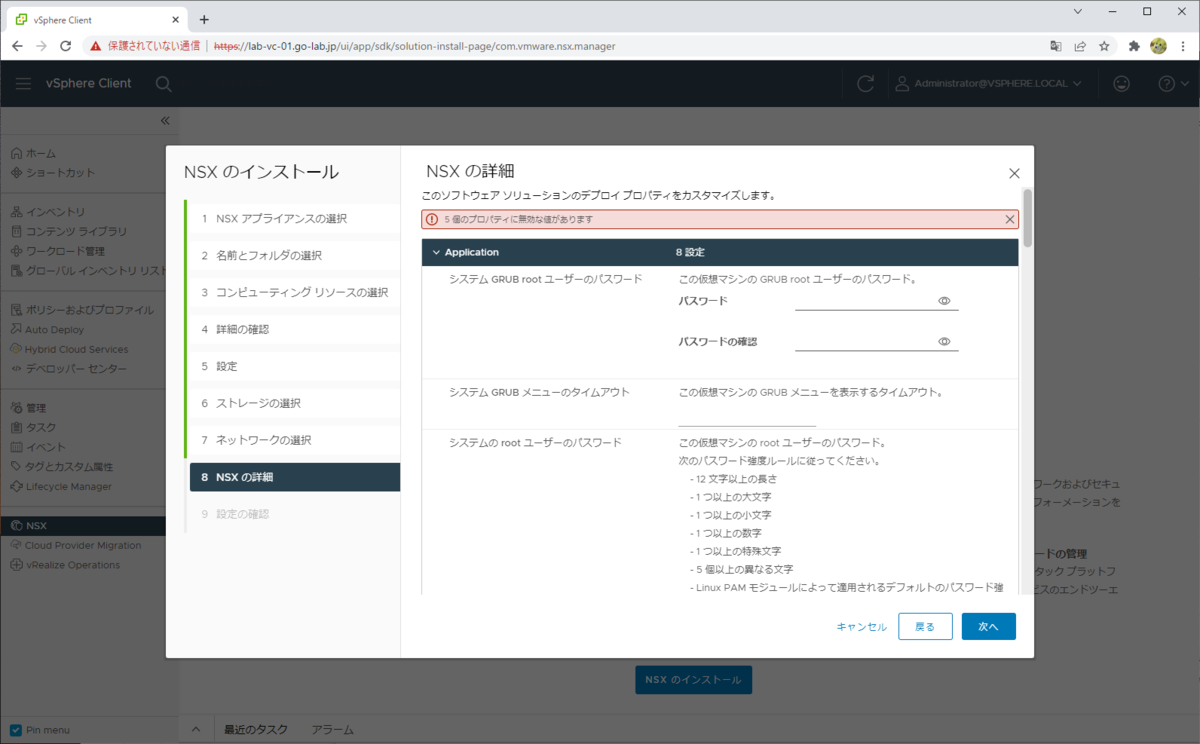The width and height of the screenshot is (1200, 744).
Task: Toggle the Pin menu checkbox
Action: coord(16,730)
